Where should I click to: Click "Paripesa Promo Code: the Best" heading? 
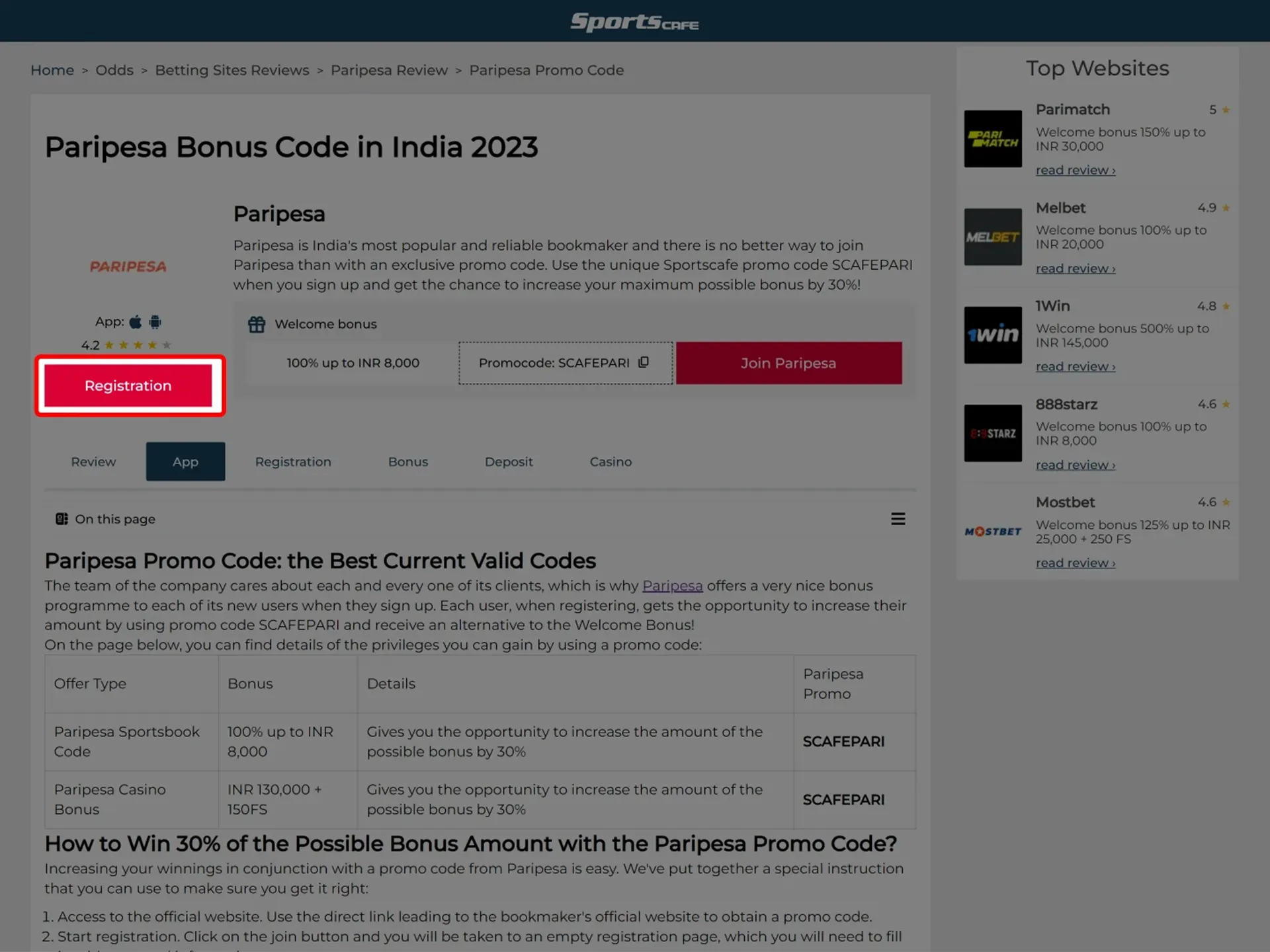[320, 561]
